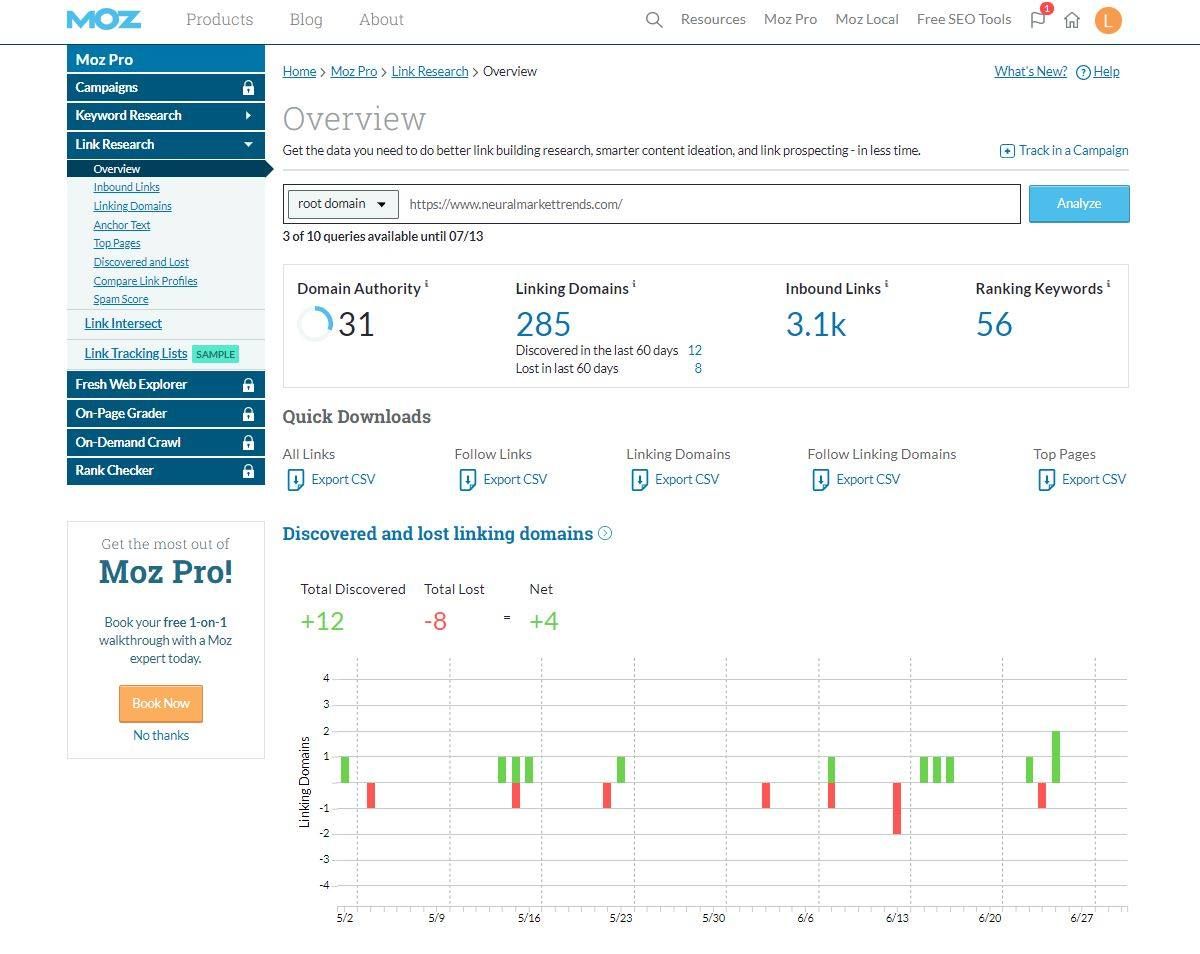Select Compare Link Profiles in the sidebar

[x=146, y=282]
